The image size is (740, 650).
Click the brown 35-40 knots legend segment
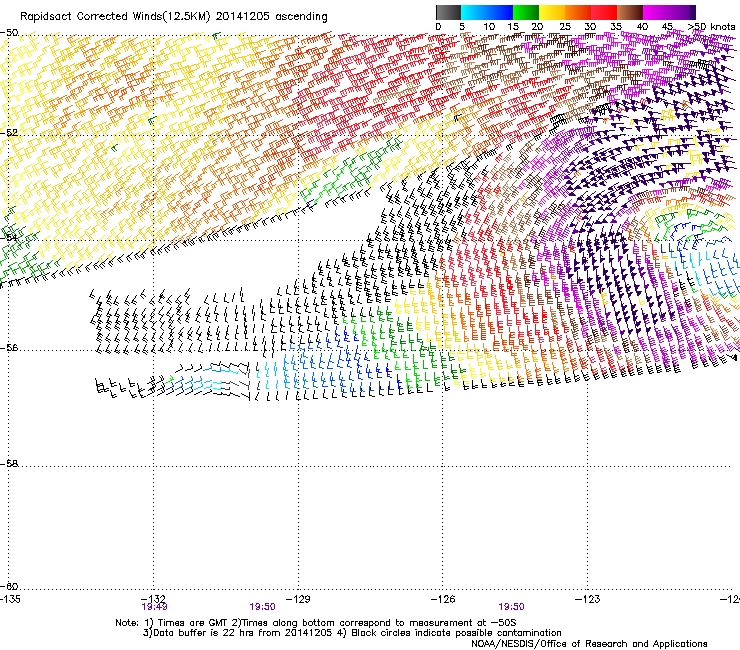point(630,12)
